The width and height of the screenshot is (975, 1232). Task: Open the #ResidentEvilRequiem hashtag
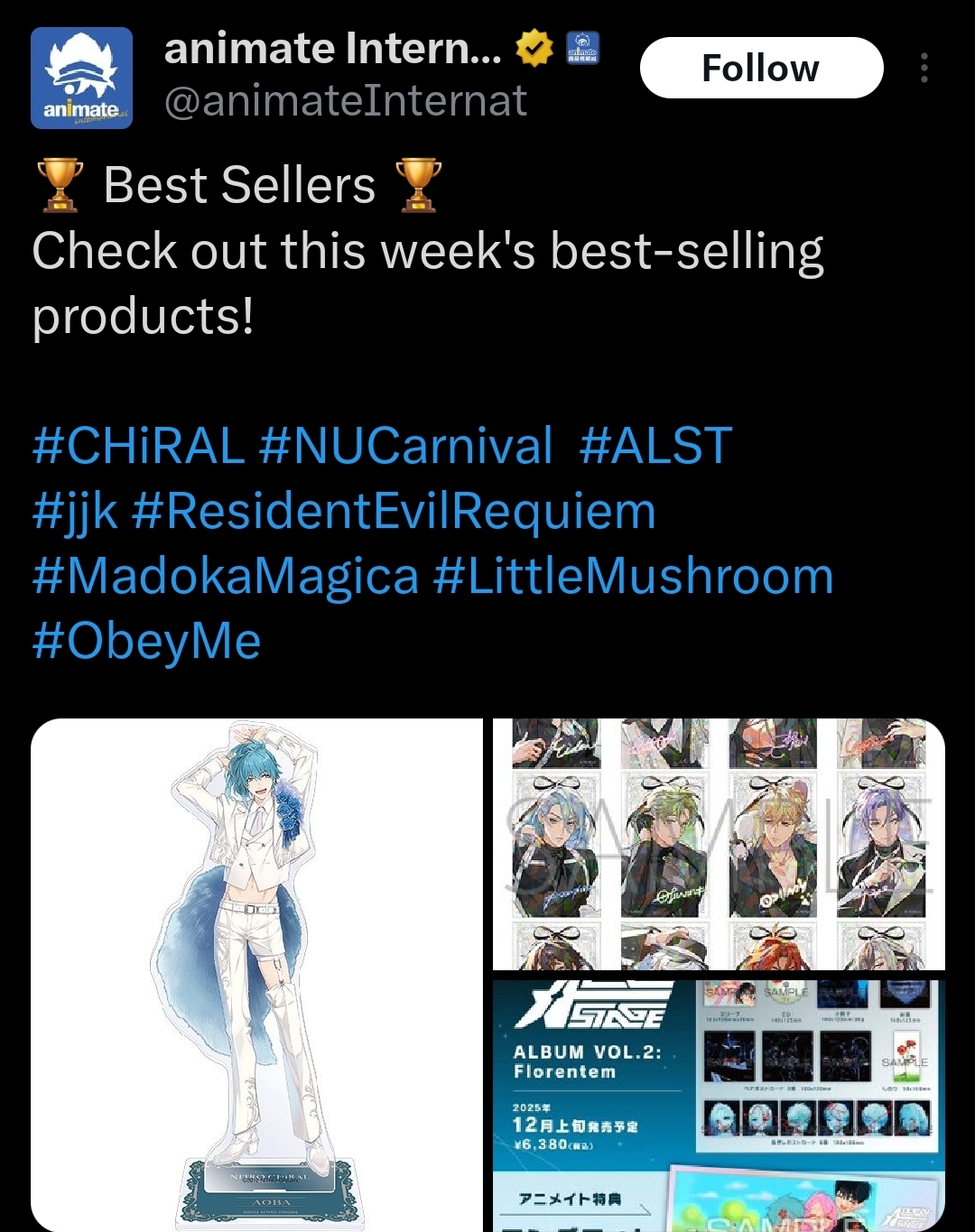tap(394, 511)
